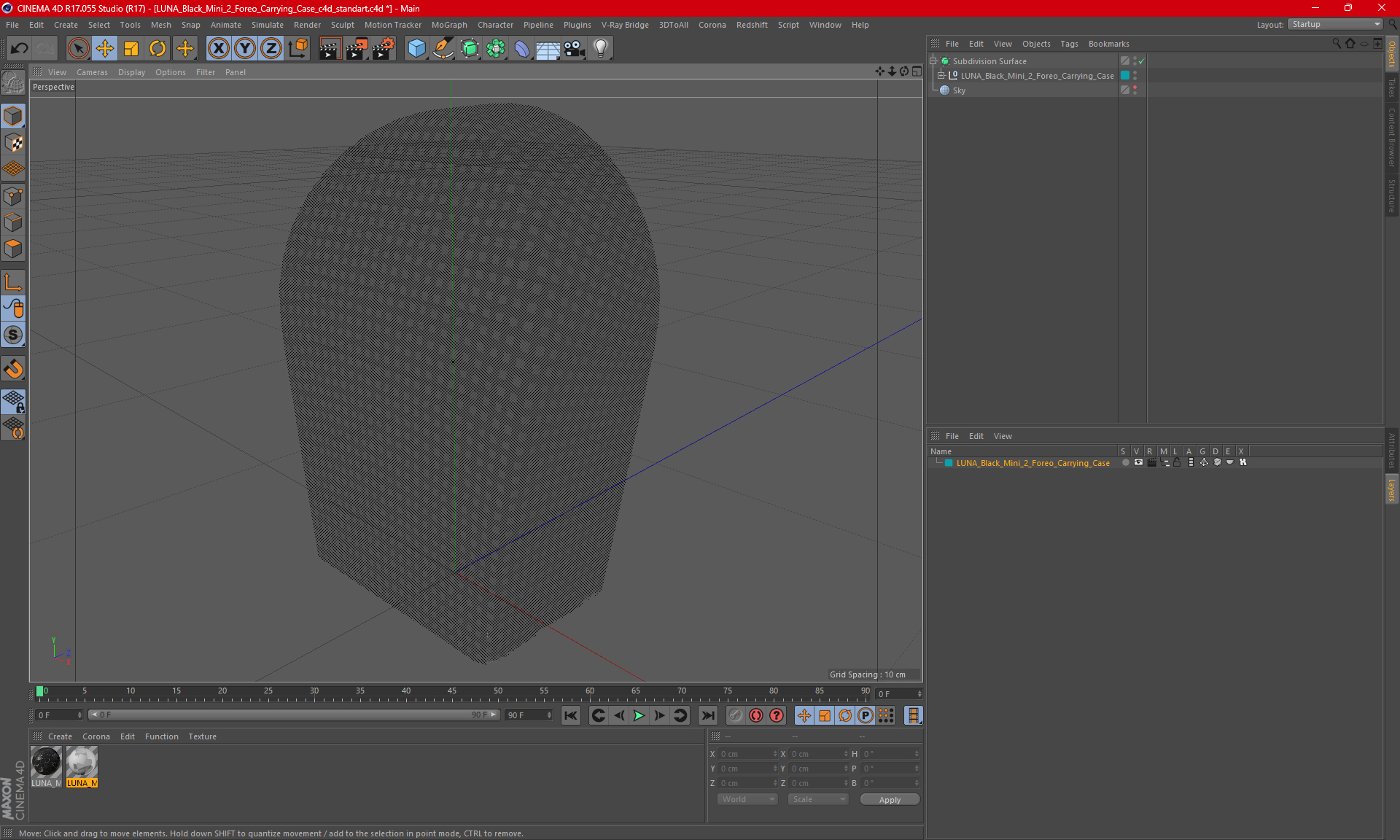1400x840 pixels.
Task: Toggle Subdivision Surface enable checkmark
Action: pyautogui.click(x=1141, y=61)
